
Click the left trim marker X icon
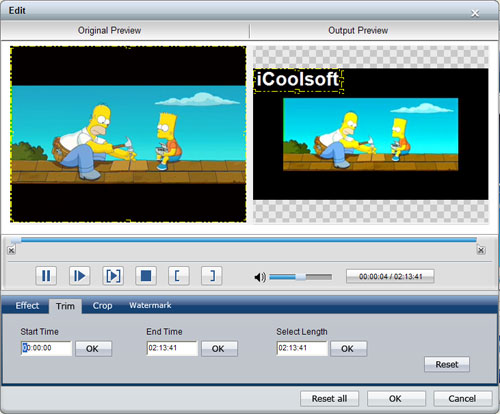coord(11,250)
